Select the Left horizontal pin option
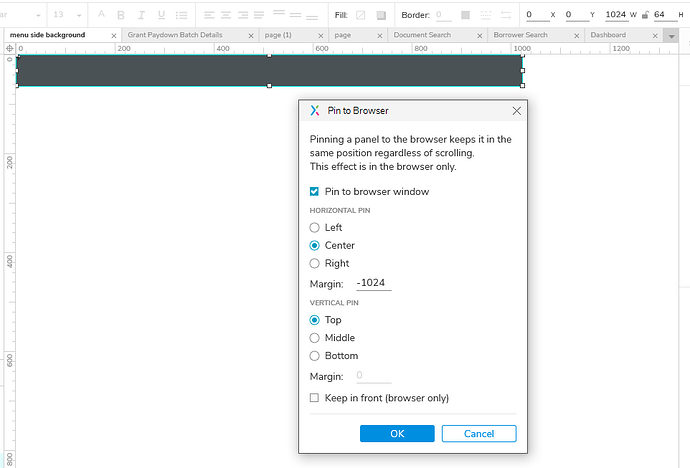Screen dimensions: 690x468 point(314,227)
